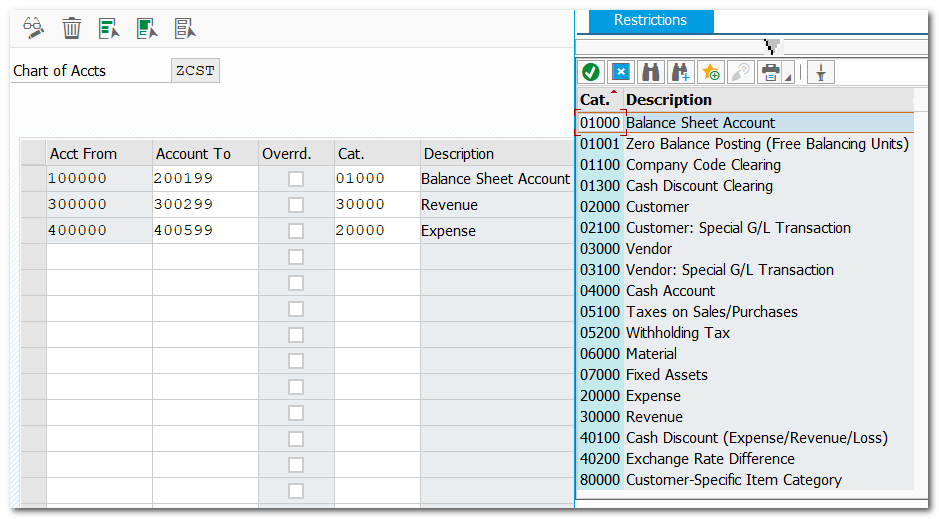The image size is (939, 519).
Task: Confirm selection with the green checkmark
Action: point(591,72)
